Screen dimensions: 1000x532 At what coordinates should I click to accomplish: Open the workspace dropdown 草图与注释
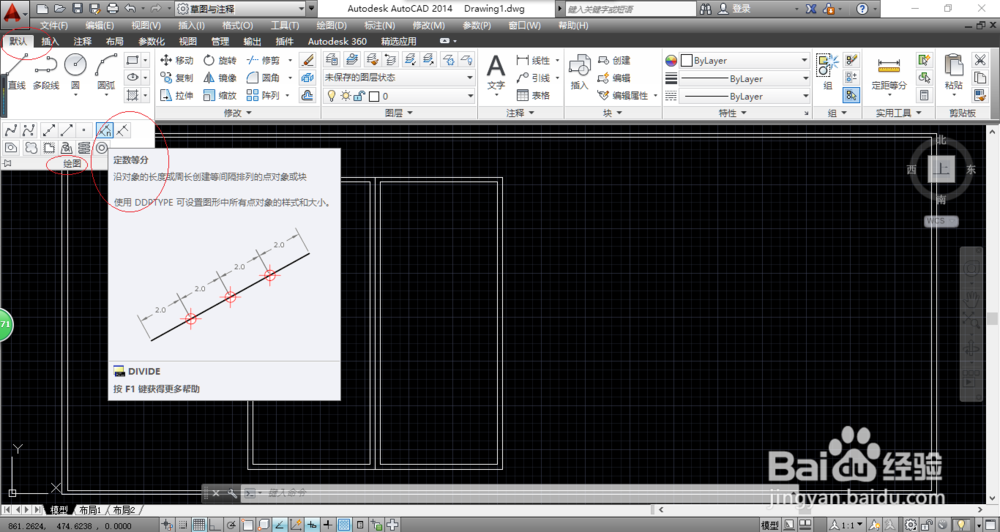point(240,9)
